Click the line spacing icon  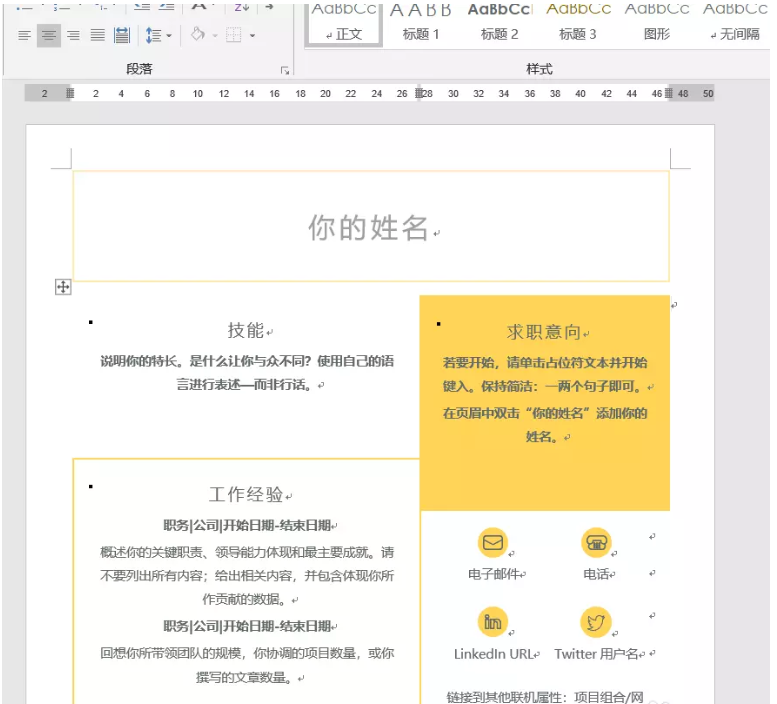coord(153,35)
